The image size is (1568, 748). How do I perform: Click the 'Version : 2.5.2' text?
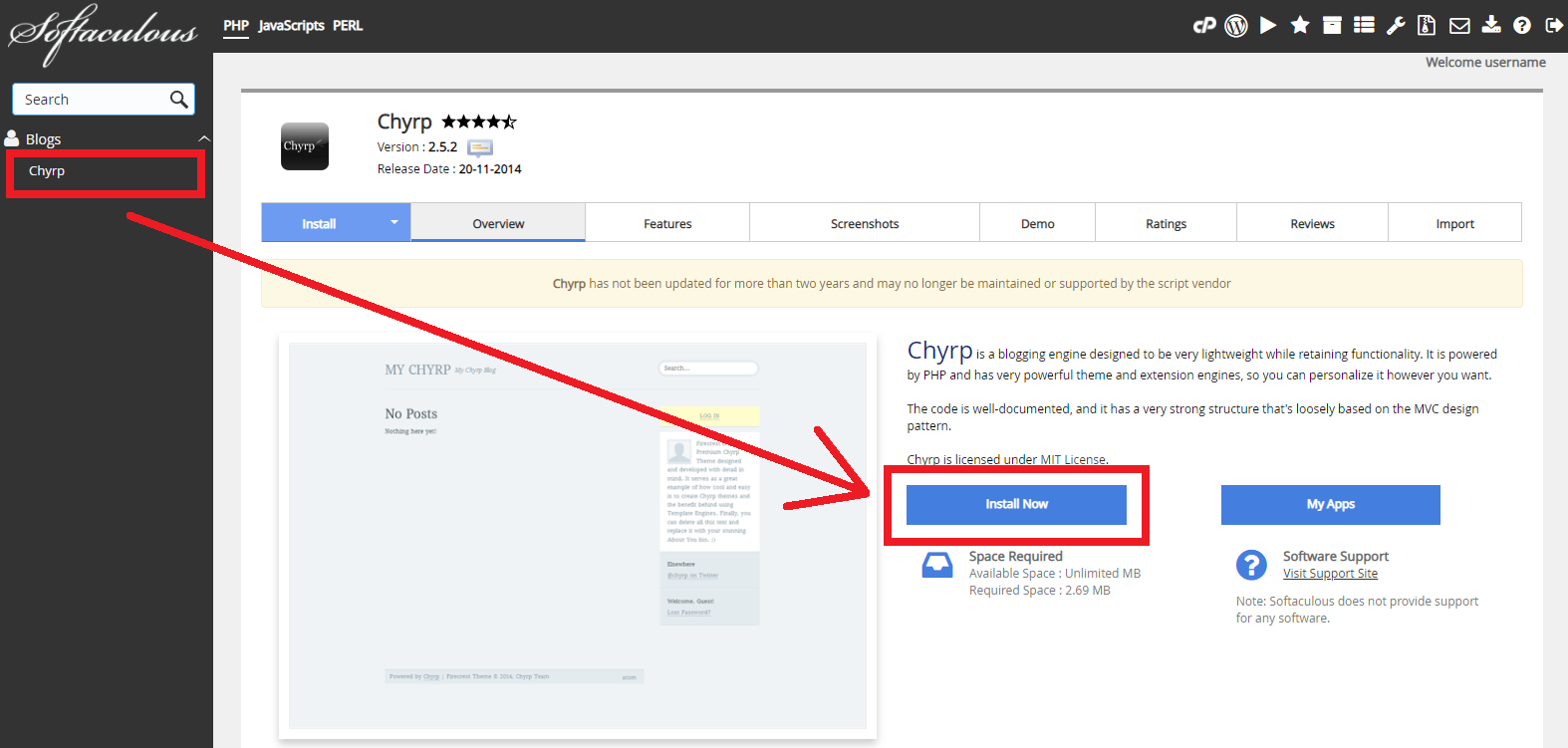[417, 147]
